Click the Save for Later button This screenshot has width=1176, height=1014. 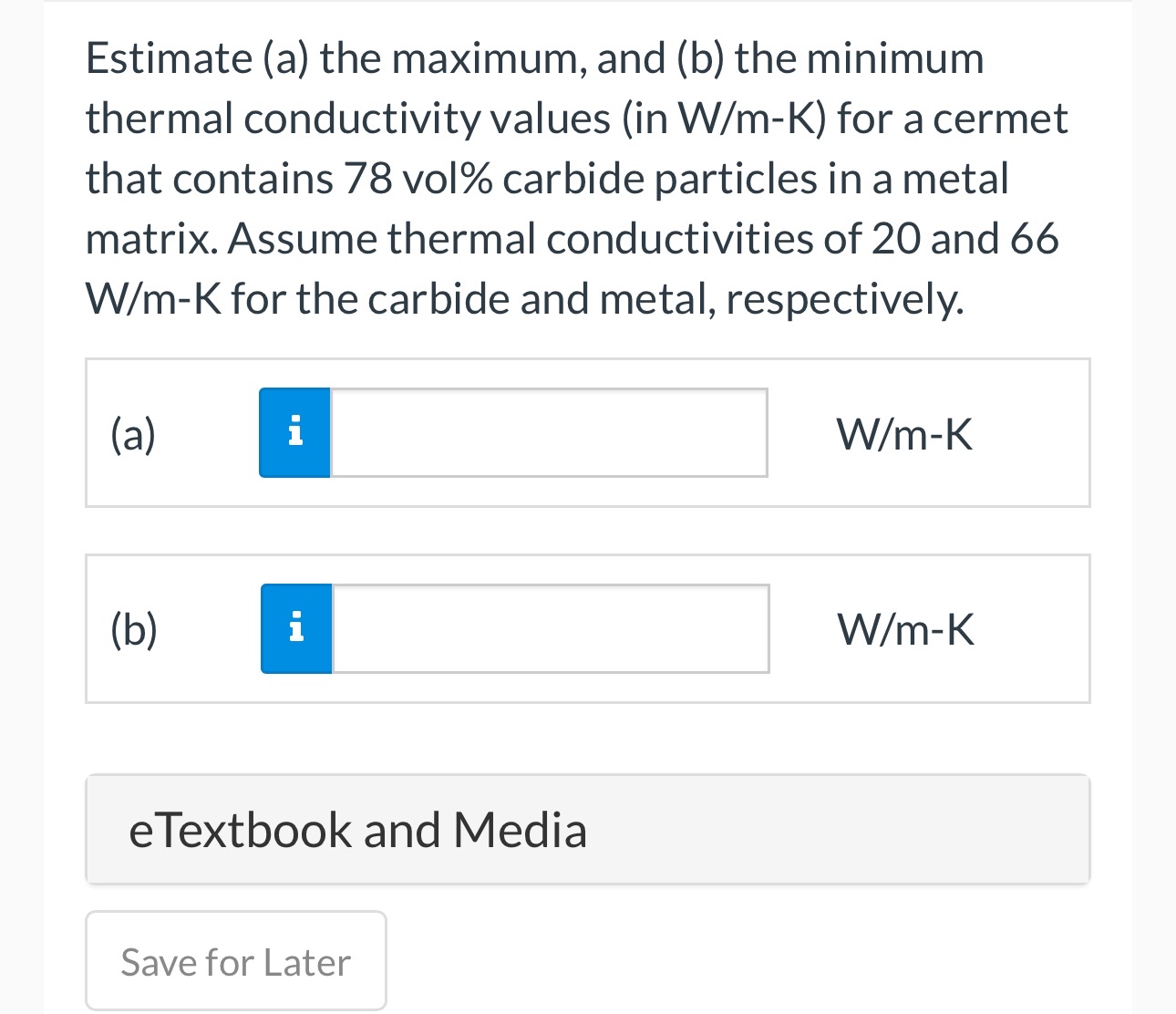click(235, 961)
